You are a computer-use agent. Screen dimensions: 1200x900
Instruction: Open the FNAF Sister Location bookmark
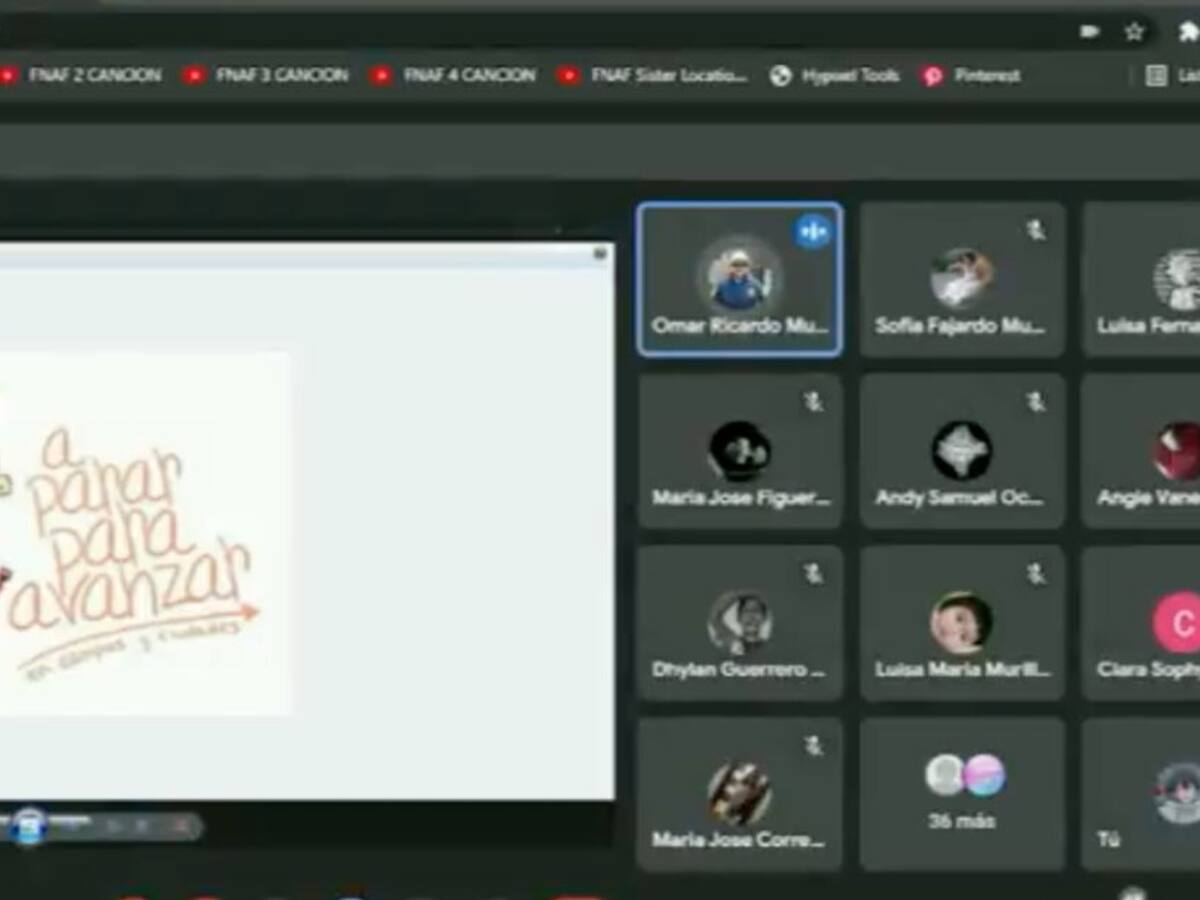pyautogui.click(x=652, y=75)
